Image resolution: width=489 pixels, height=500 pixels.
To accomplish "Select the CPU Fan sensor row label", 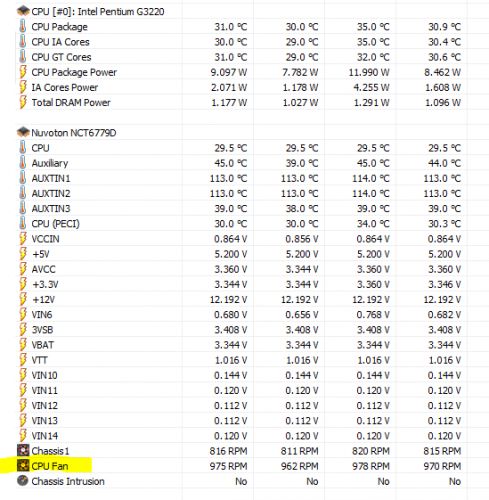I will [50, 466].
